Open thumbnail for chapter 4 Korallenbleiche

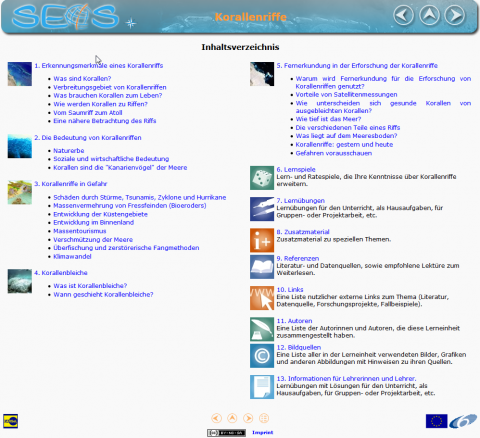pos(20,281)
